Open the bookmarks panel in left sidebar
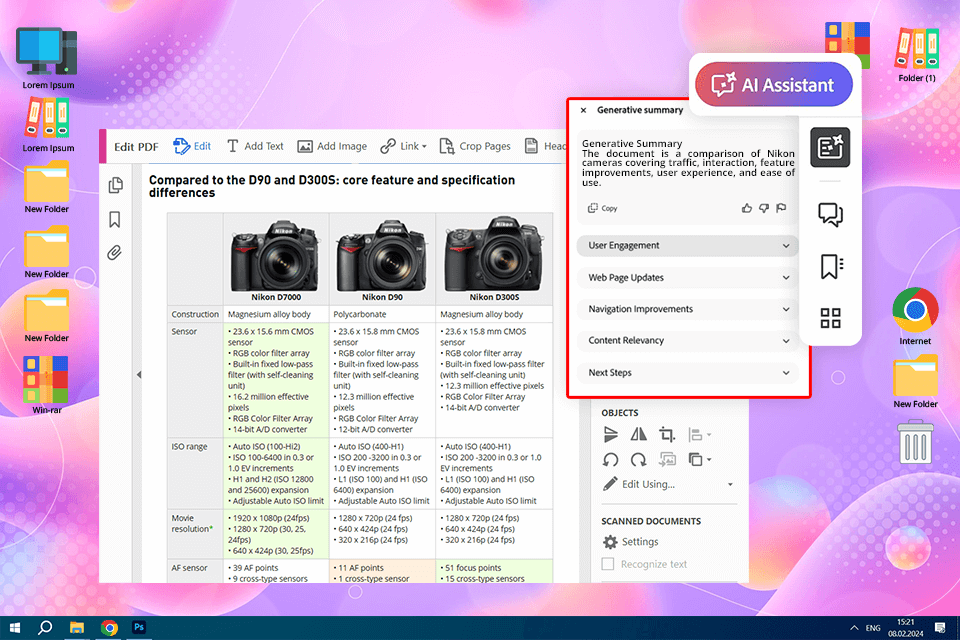The width and height of the screenshot is (960, 640). (x=114, y=219)
